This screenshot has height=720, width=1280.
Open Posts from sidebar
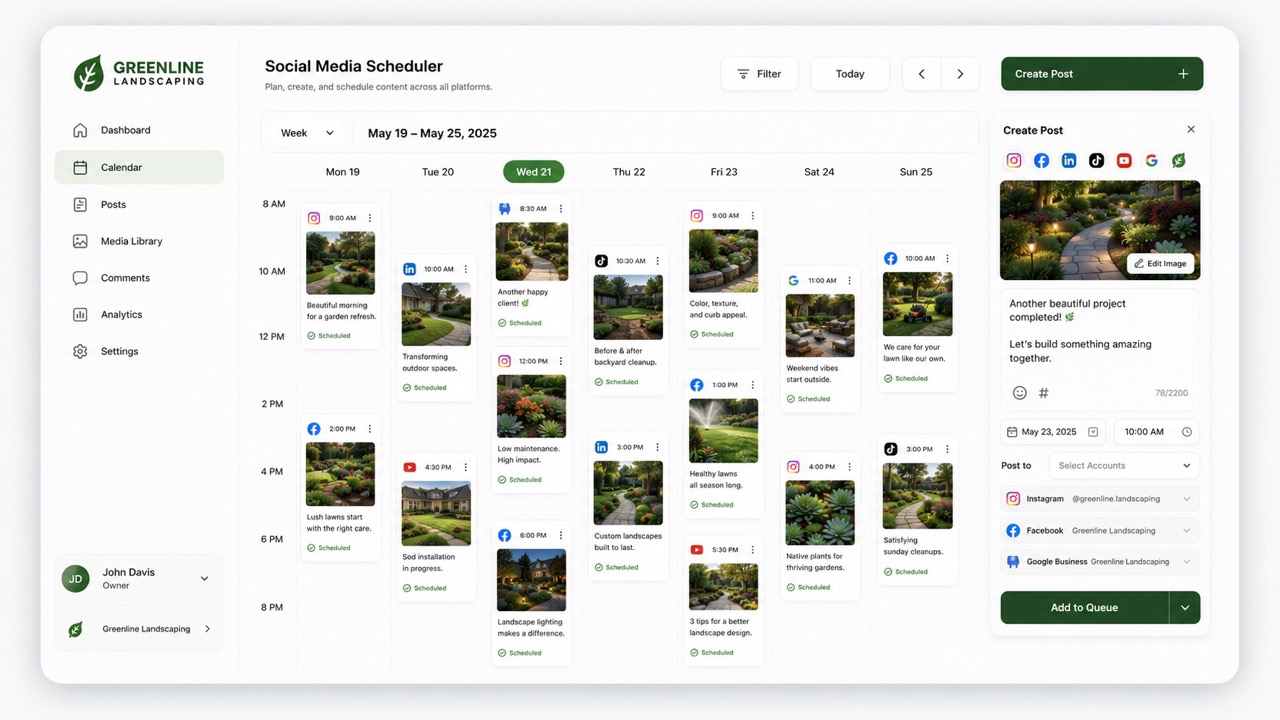point(139,204)
